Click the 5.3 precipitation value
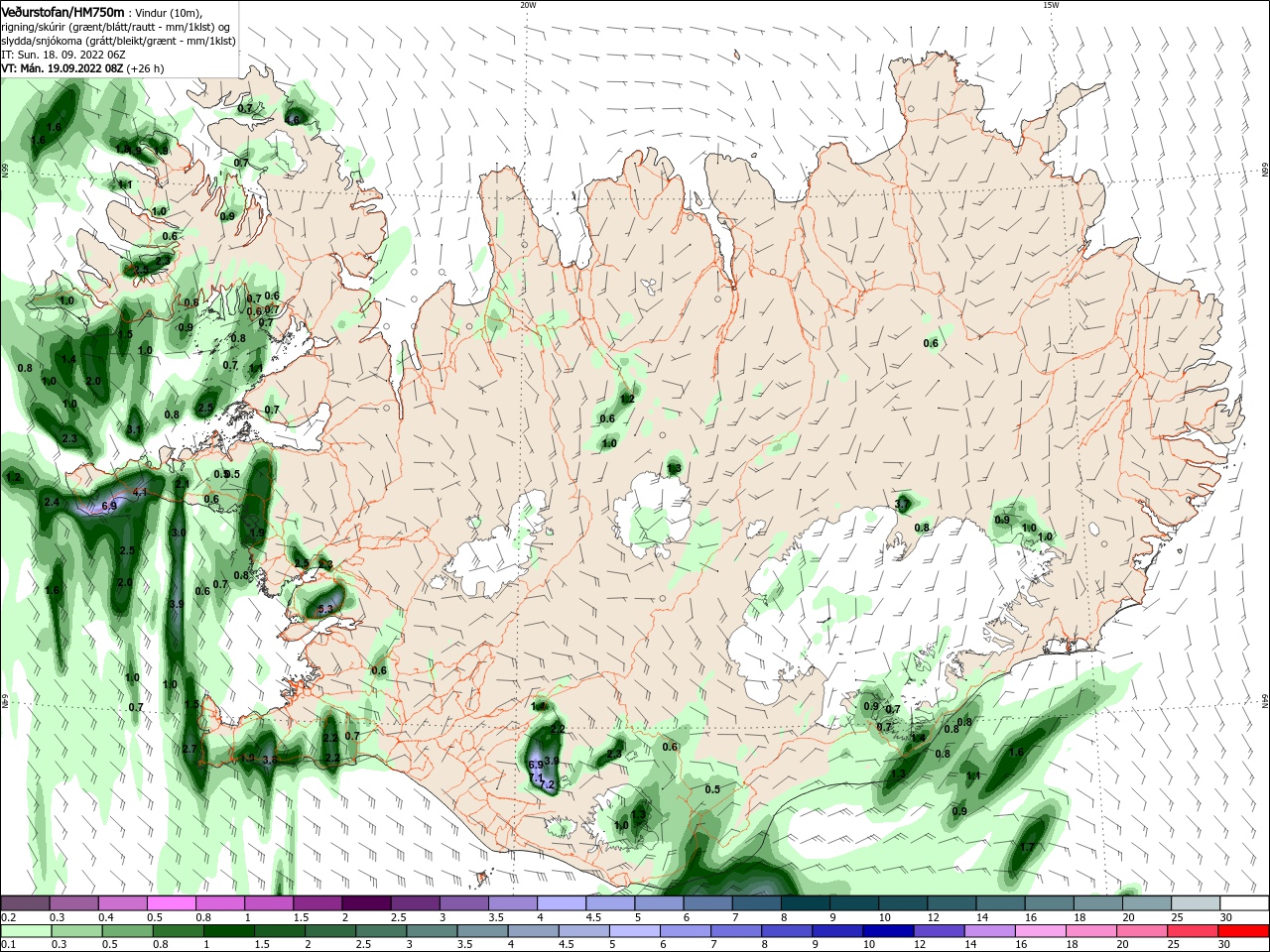 [326, 610]
